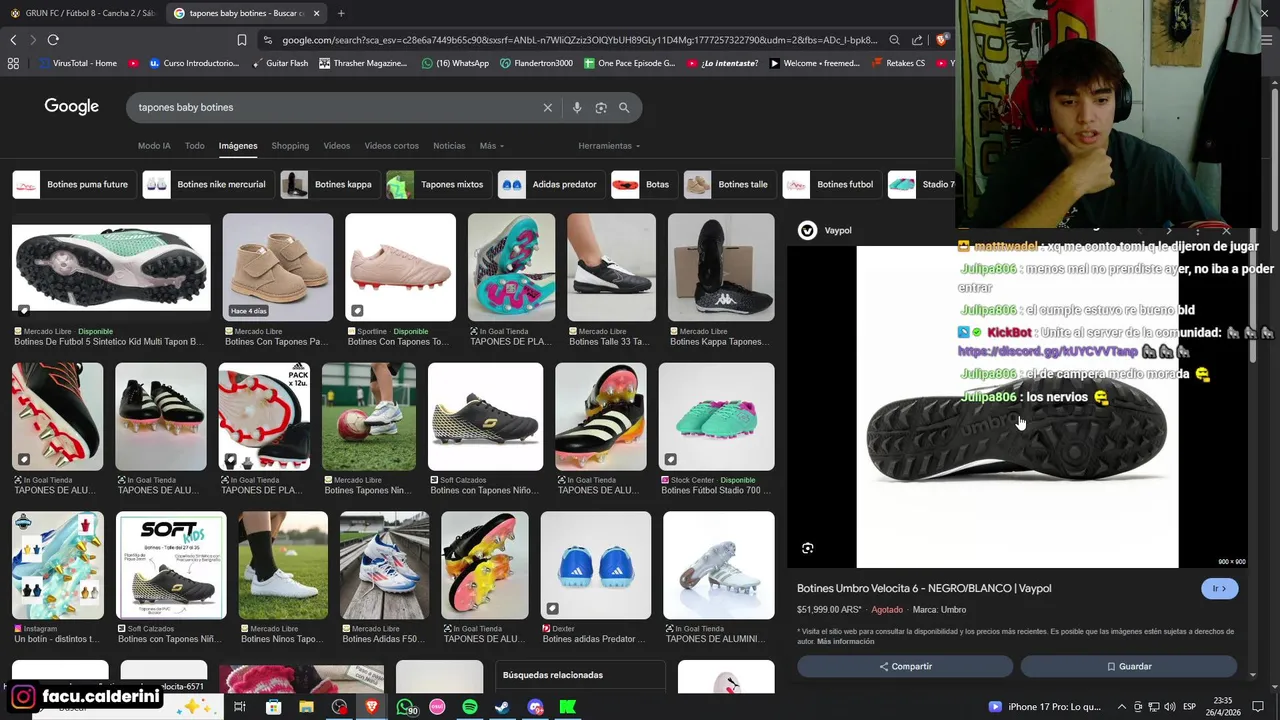Open File Explorer from the taskbar

tap(306, 707)
